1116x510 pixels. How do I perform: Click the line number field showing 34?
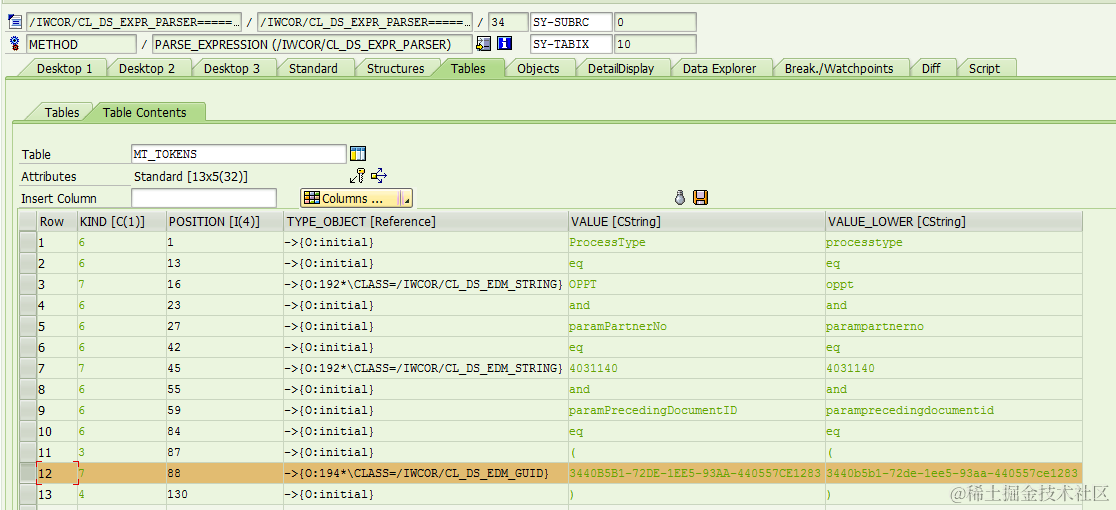(x=508, y=22)
